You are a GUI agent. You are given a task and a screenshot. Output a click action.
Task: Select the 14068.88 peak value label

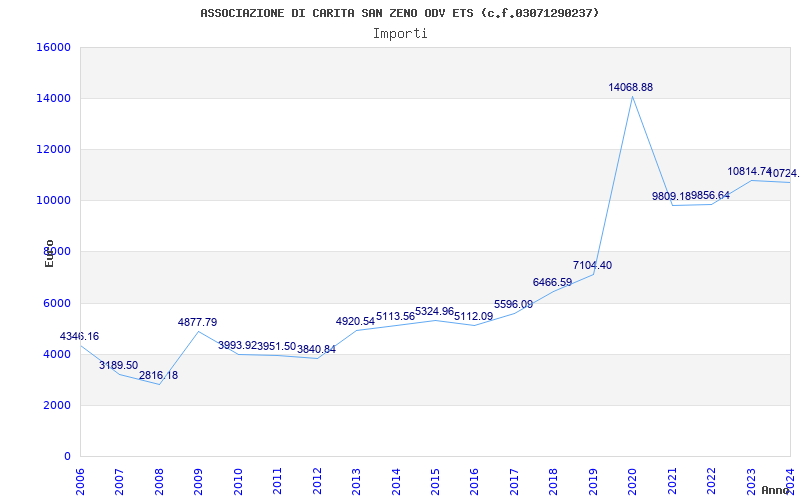630,87
